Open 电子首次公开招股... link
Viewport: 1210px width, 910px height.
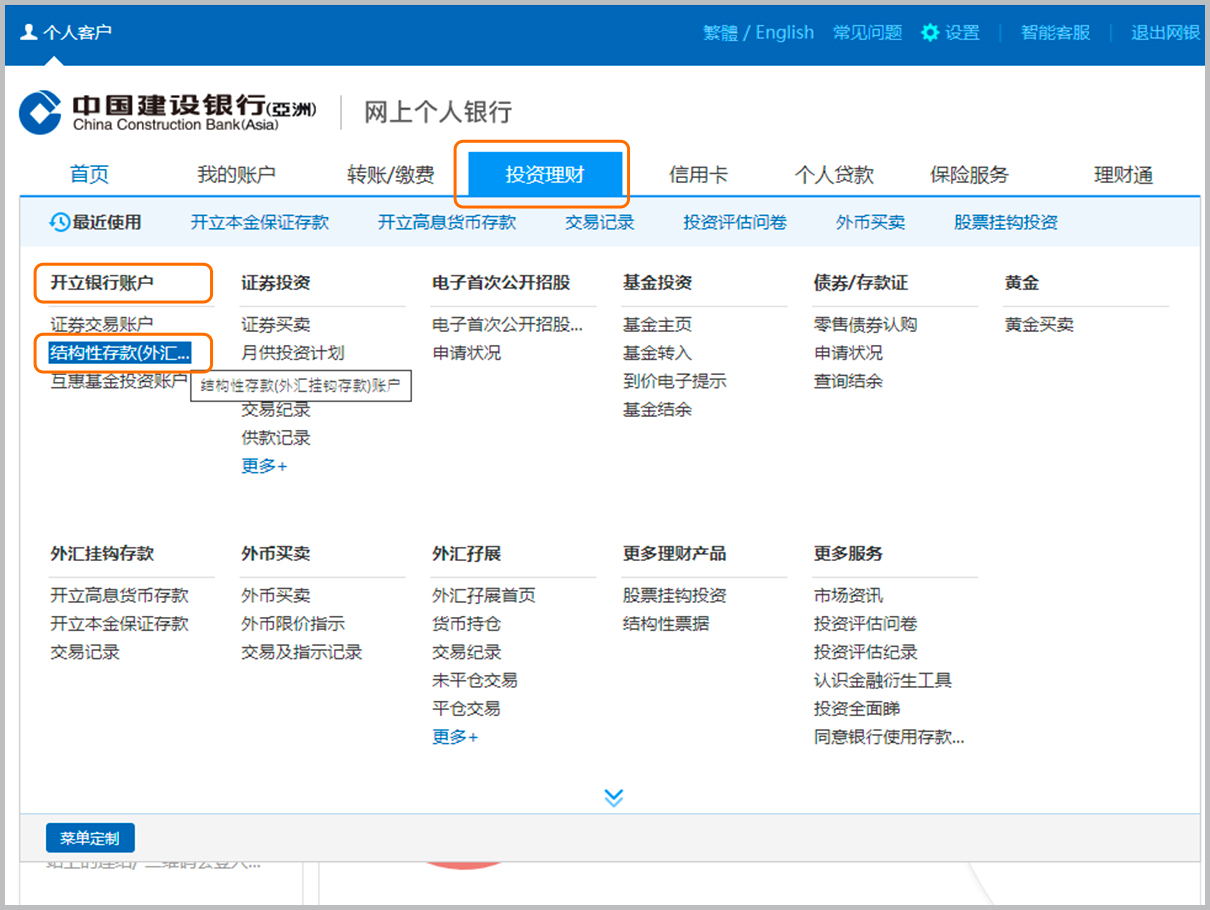tap(507, 325)
